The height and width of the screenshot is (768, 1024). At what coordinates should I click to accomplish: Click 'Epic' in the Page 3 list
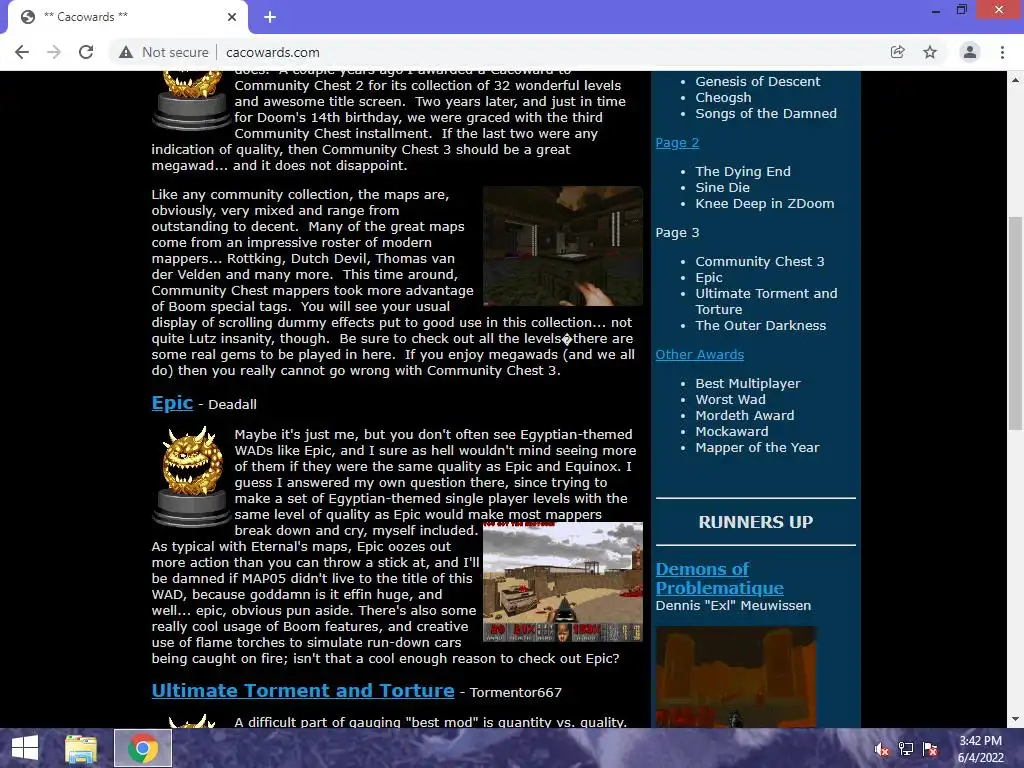pos(709,278)
